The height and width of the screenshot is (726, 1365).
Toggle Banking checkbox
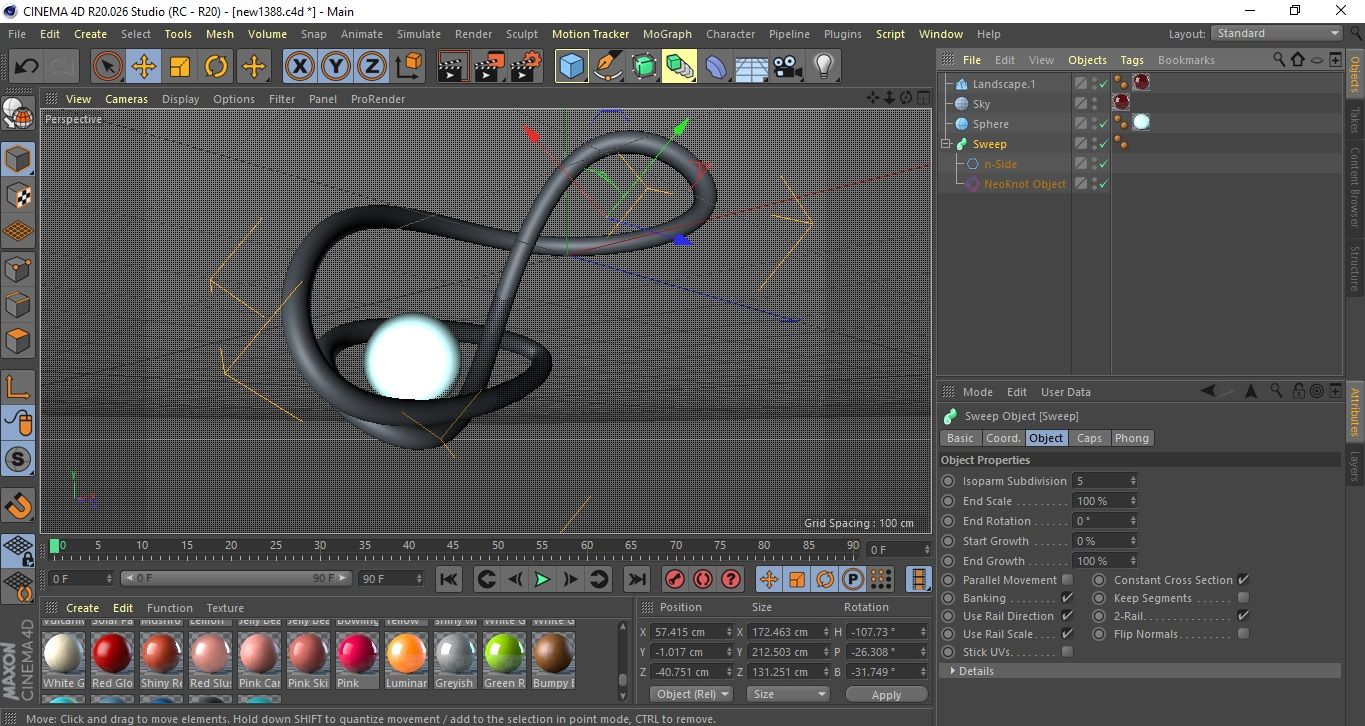1067,598
